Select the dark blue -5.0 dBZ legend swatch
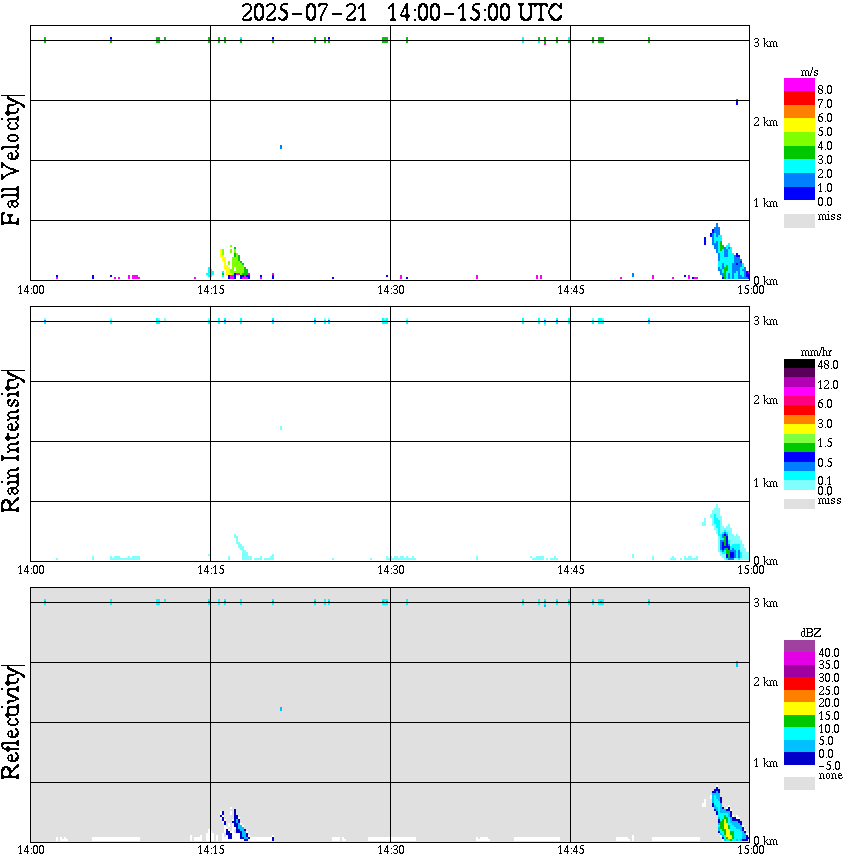The height and width of the screenshot is (868, 850). 799,758
